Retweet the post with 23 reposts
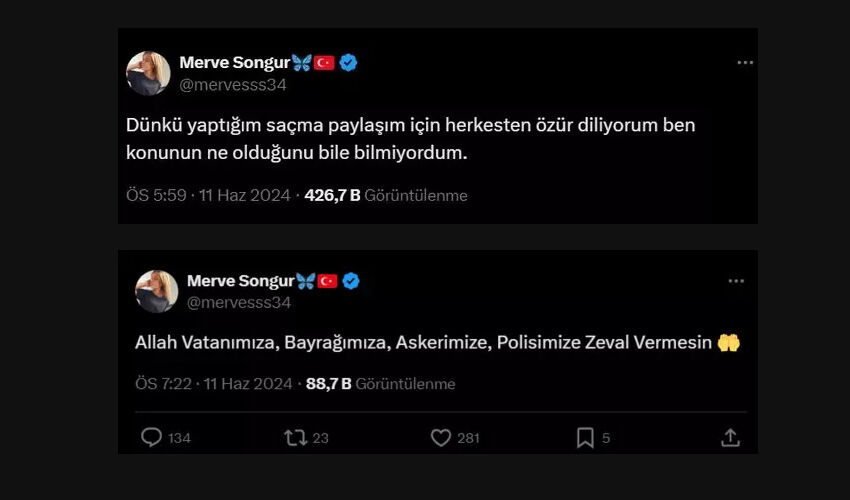The width and height of the screenshot is (850, 500). pos(295,437)
